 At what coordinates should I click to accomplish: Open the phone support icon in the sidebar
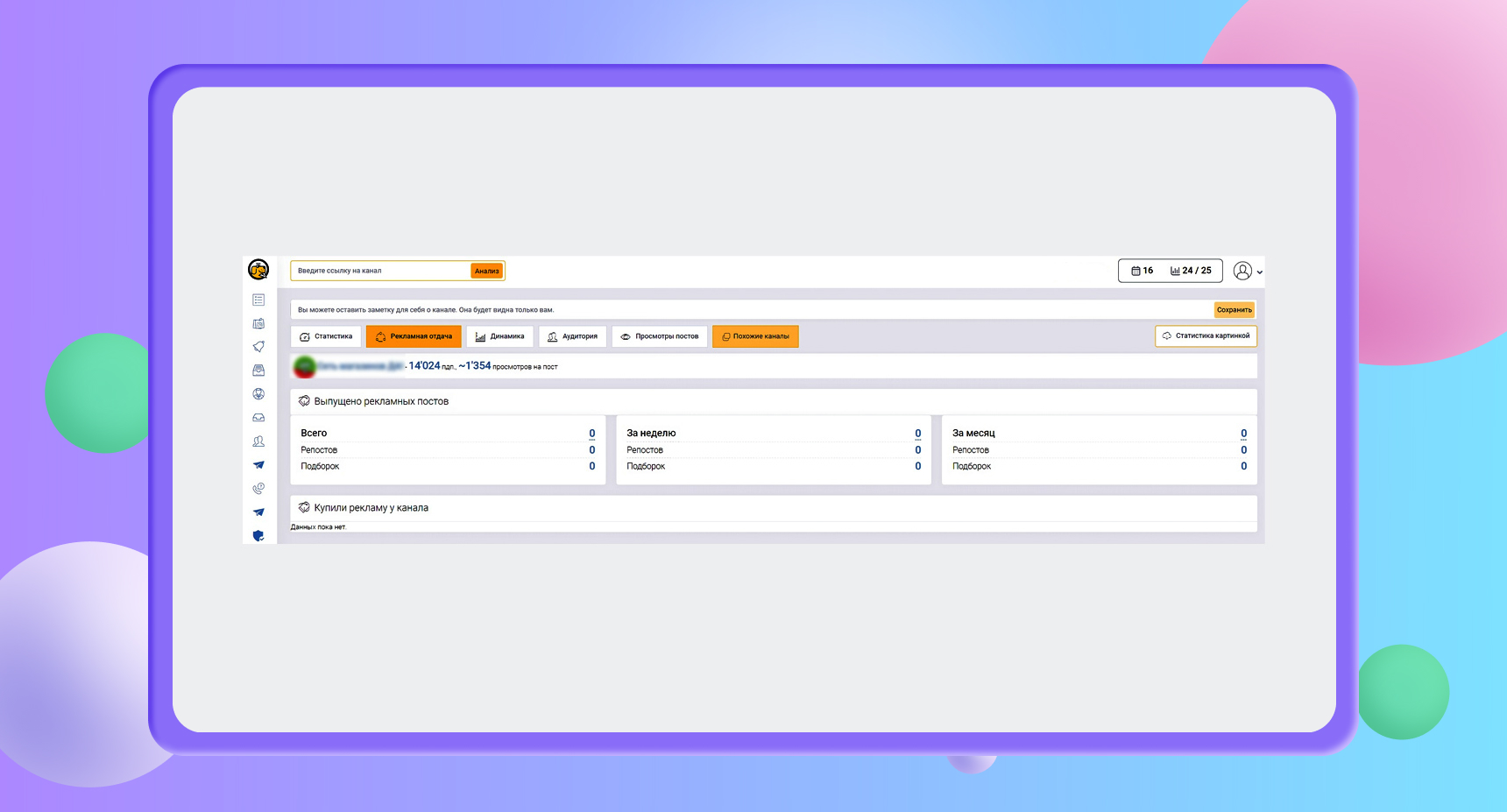pyautogui.click(x=258, y=489)
